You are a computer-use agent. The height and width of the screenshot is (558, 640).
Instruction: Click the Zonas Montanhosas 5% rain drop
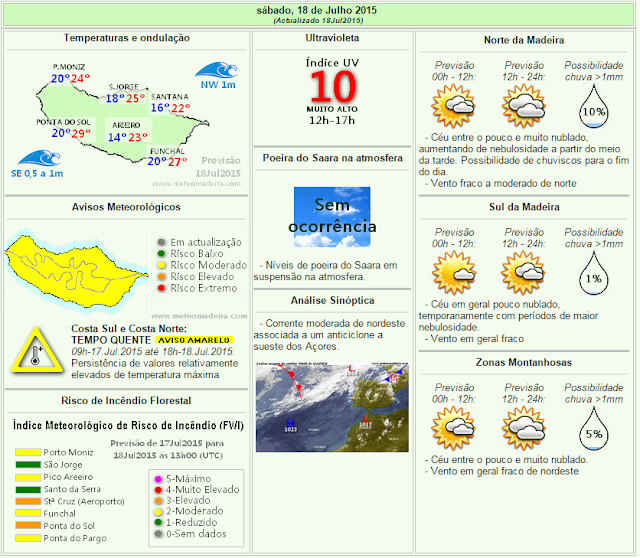tap(594, 429)
